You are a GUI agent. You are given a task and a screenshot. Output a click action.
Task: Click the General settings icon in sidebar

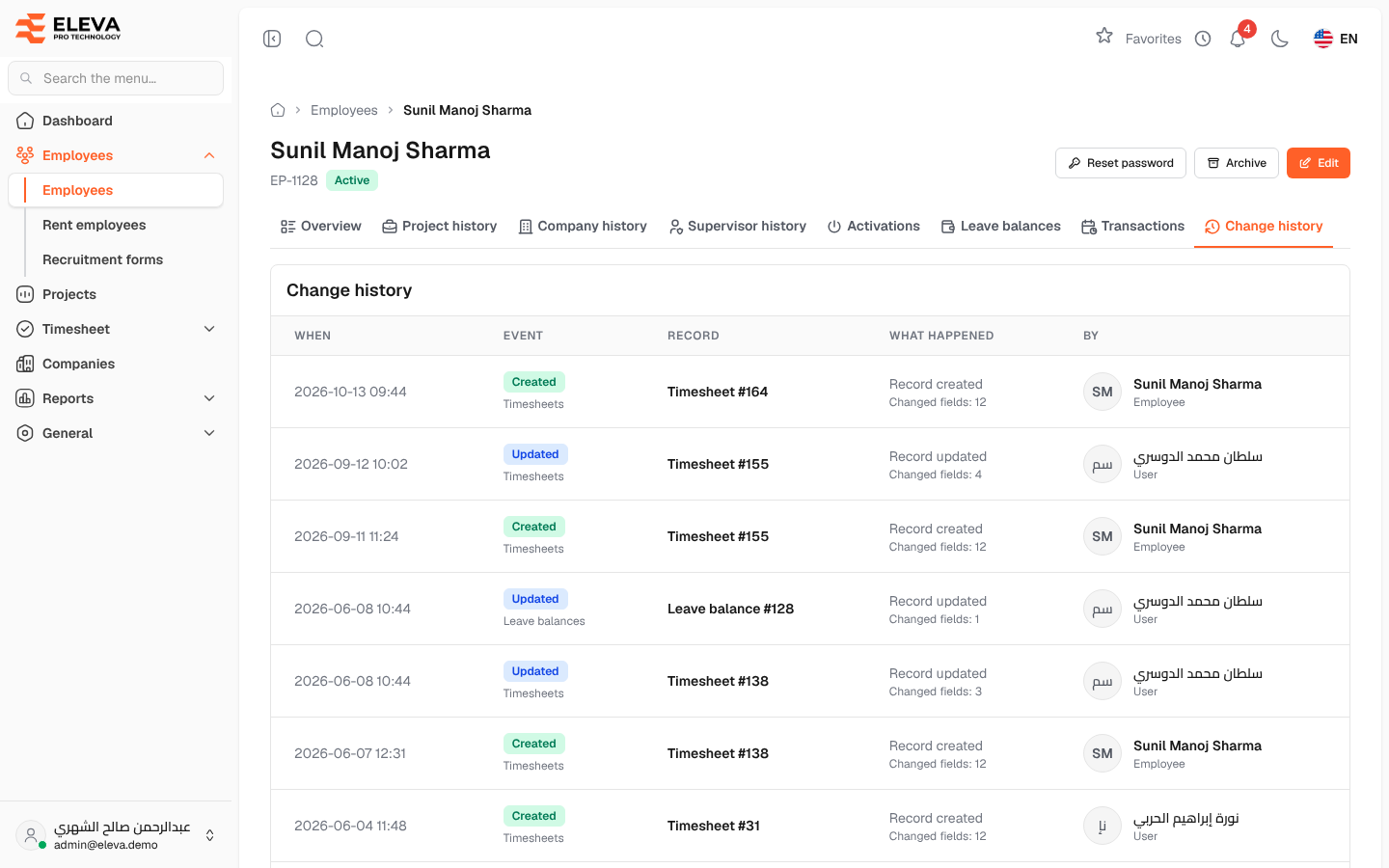[25, 433]
